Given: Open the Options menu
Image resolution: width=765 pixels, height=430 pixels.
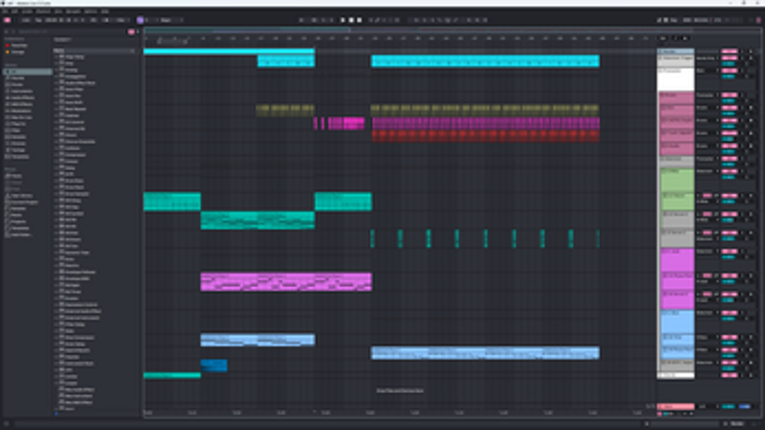Looking at the screenshot, I should 90,11.
